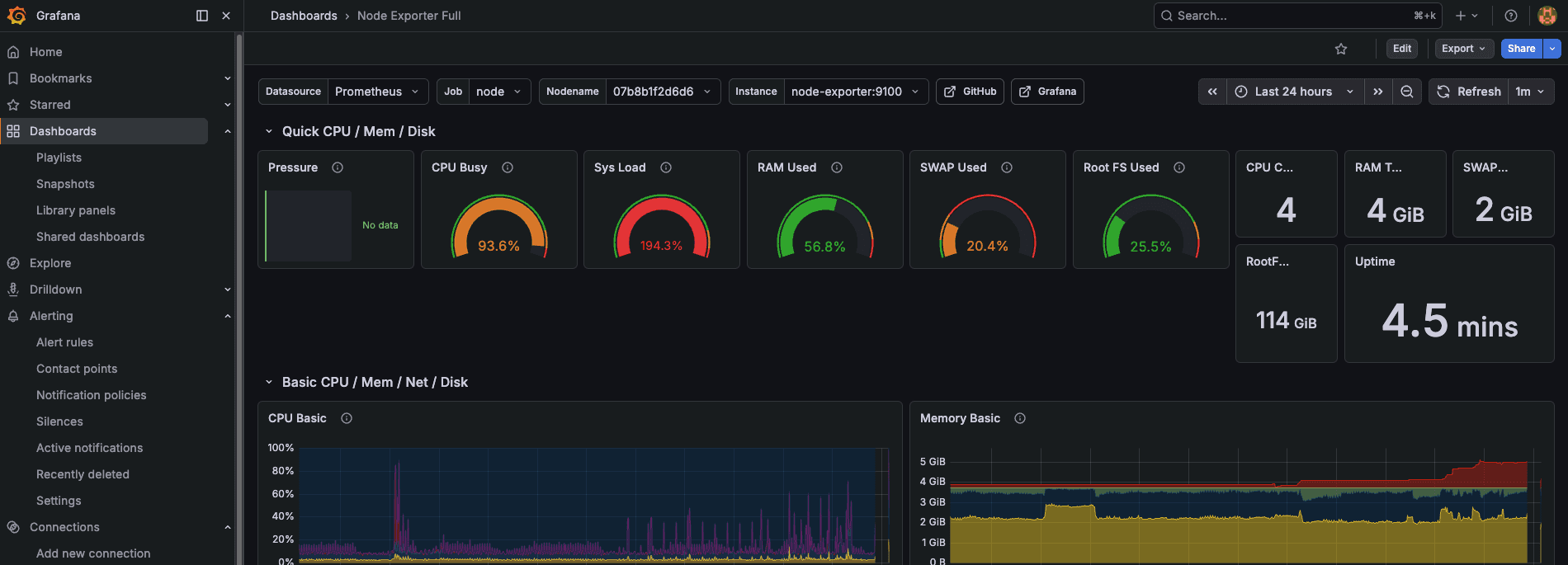Collapse the Alerting section chevron
Image resolution: width=1568 pixels, height=565 pixels.
[x=228, y=316]
